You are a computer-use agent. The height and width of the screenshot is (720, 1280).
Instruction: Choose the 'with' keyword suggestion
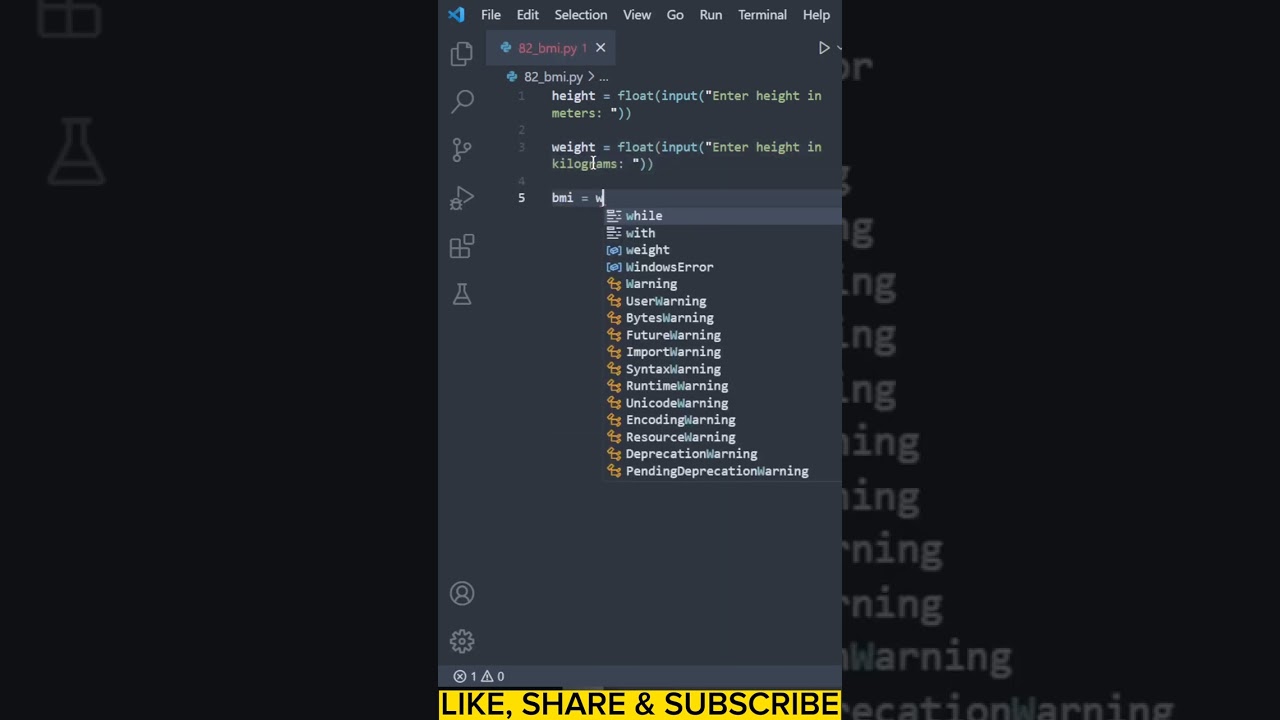point(722,233)
